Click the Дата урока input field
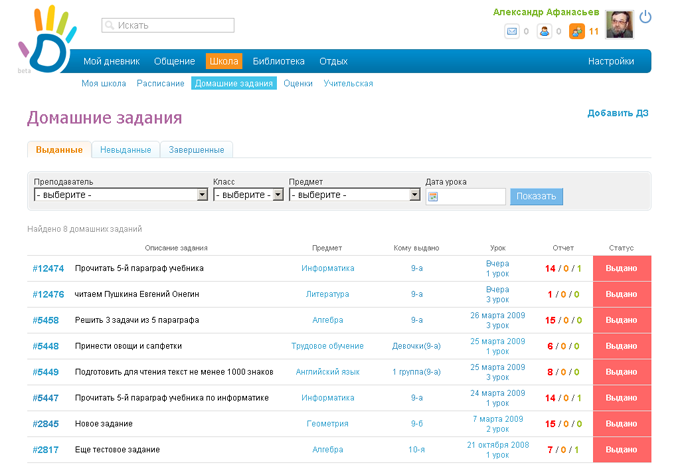The height and width of the screenshot is (465, 680). click(472, 197)
